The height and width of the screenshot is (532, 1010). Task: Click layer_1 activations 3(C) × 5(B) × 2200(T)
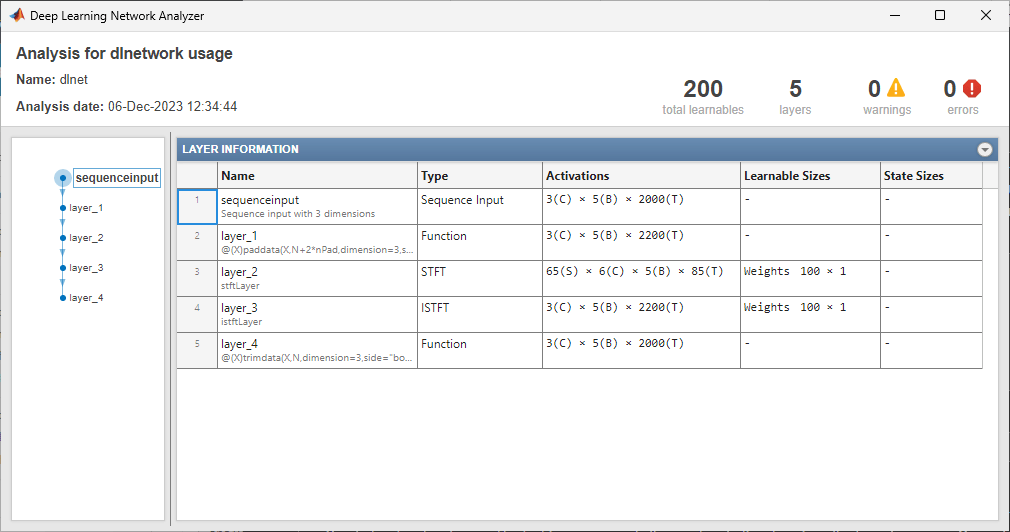[642, 242]
